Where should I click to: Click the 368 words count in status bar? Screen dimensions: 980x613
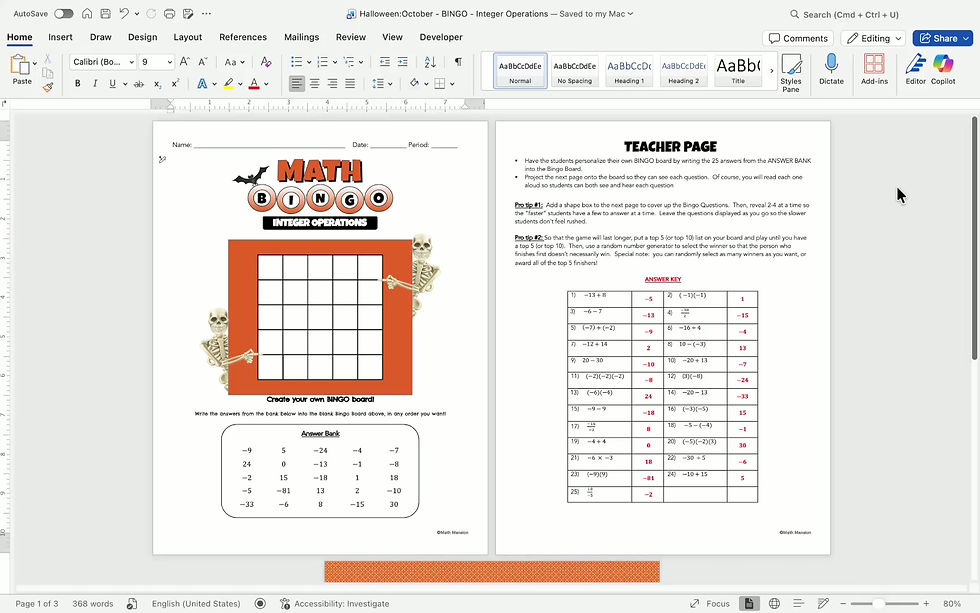point(92,604)
